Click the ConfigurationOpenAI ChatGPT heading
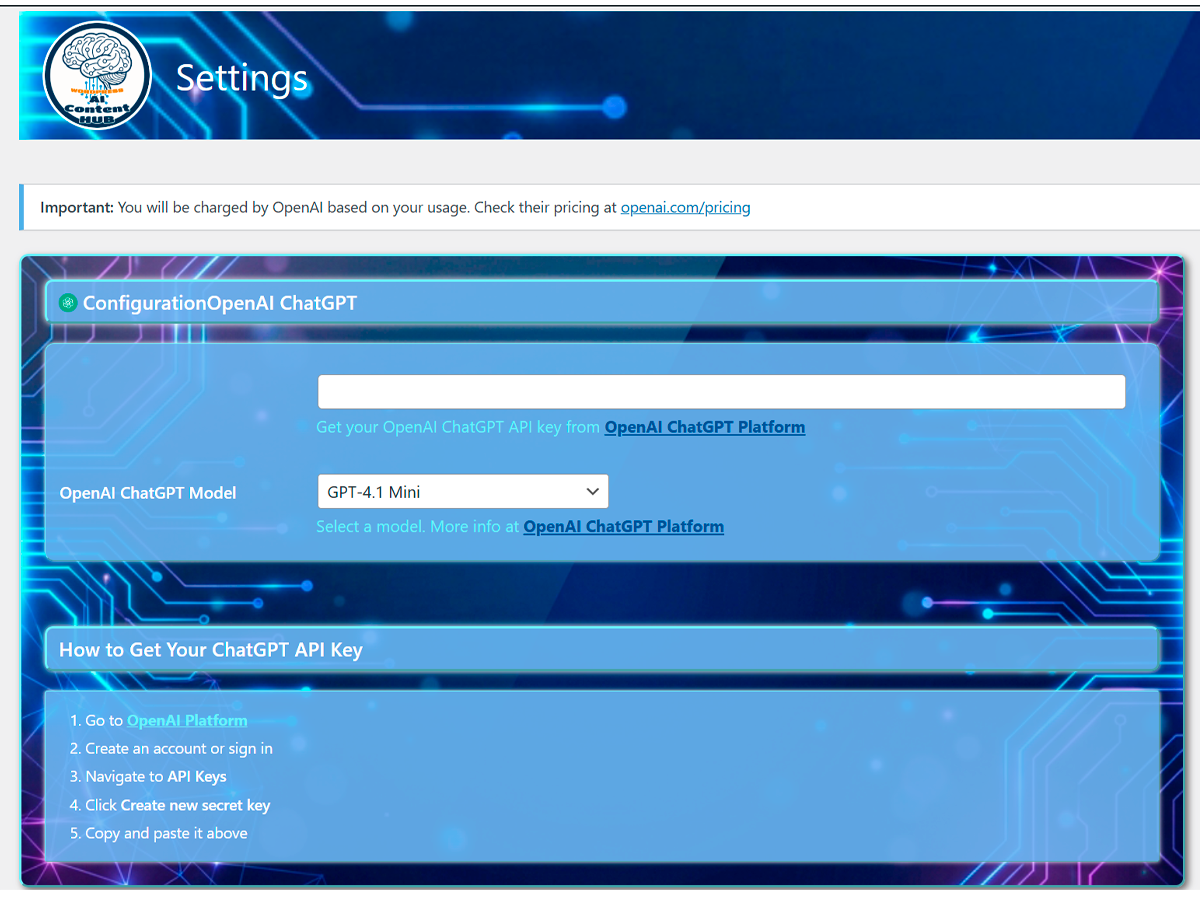 220,303
